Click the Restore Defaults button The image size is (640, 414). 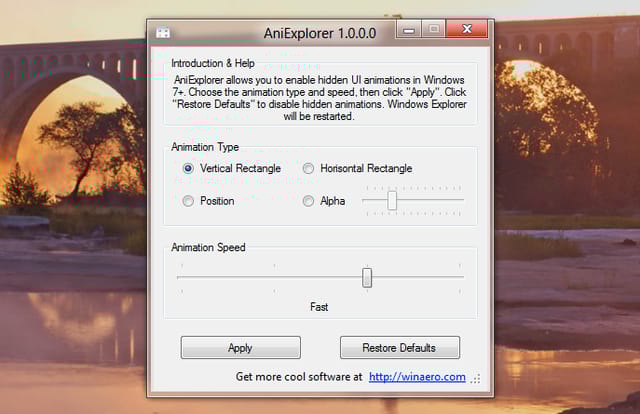[400, 348]
